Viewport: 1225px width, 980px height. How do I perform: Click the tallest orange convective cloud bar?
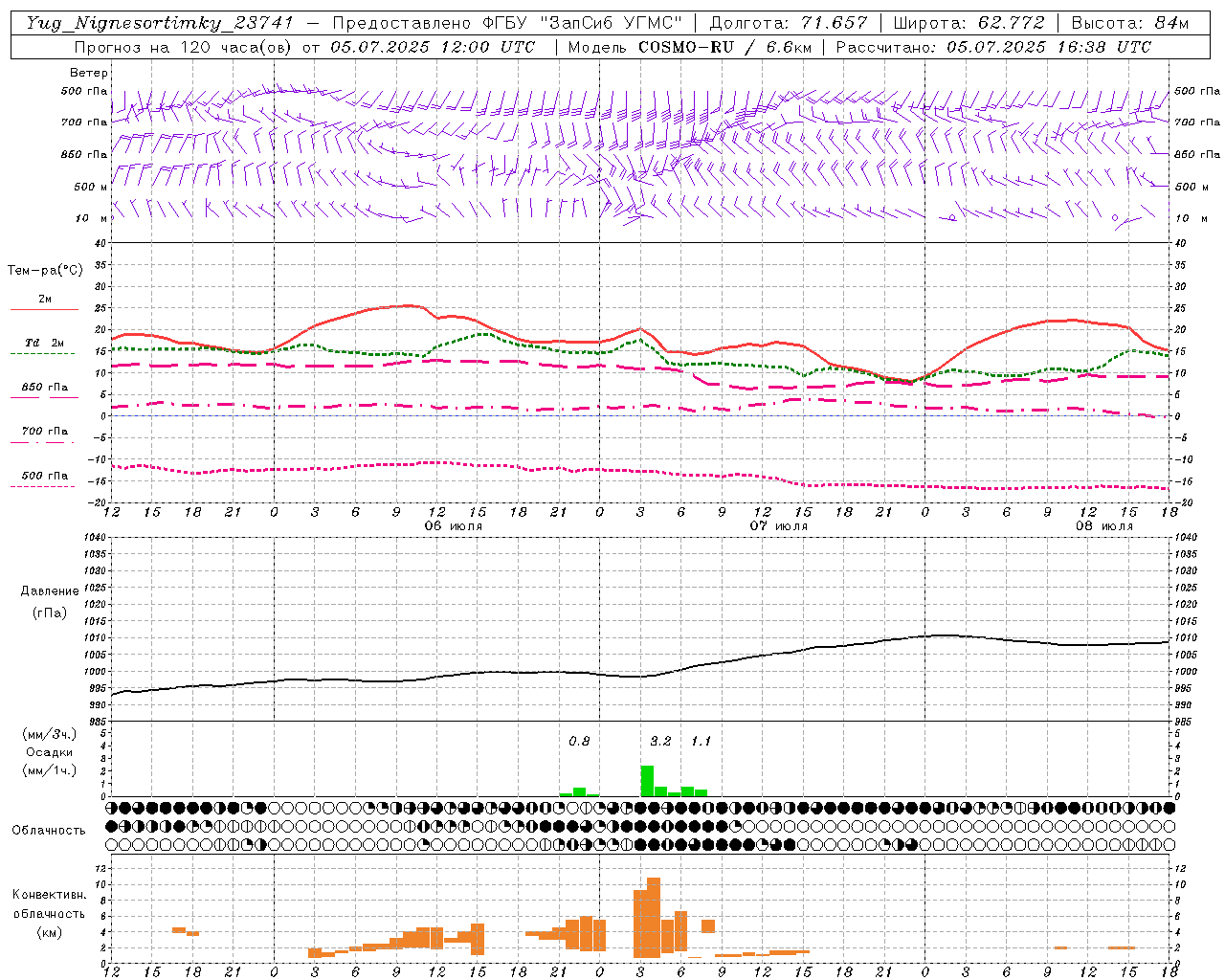(x=654, y=917)
